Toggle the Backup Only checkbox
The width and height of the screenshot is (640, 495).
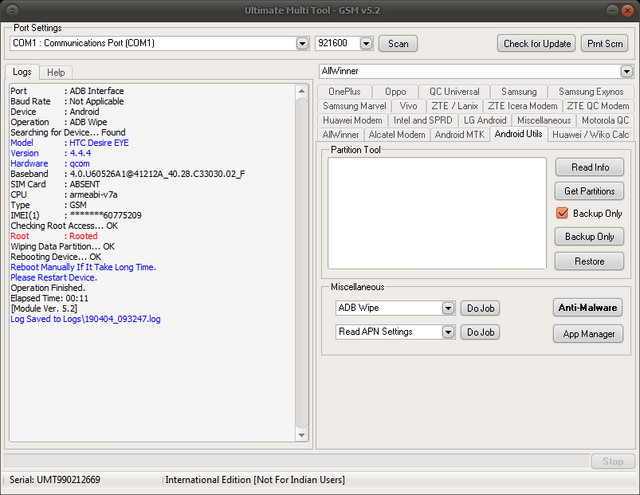click(562, 213)
